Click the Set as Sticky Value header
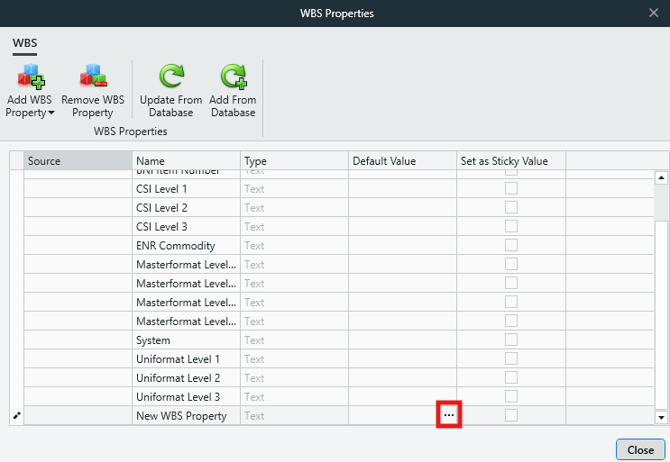 (510, 161)
